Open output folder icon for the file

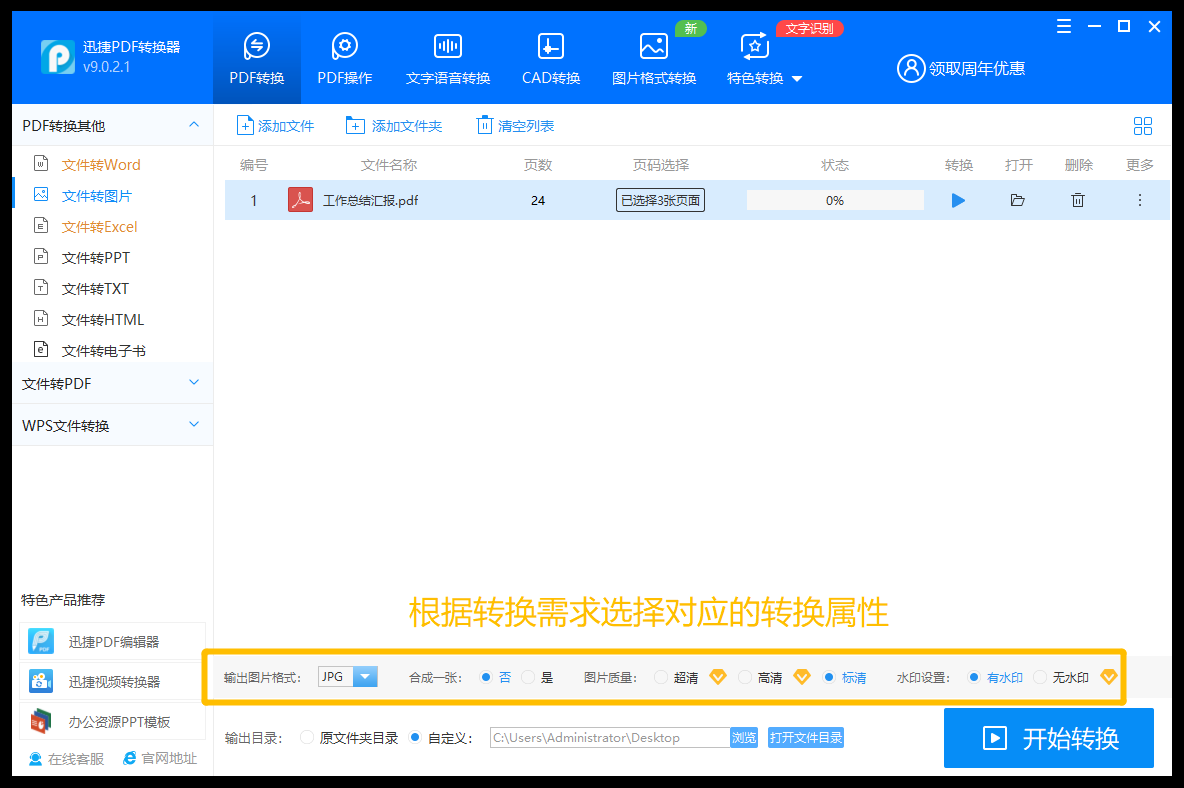[x=1017, y=200]
